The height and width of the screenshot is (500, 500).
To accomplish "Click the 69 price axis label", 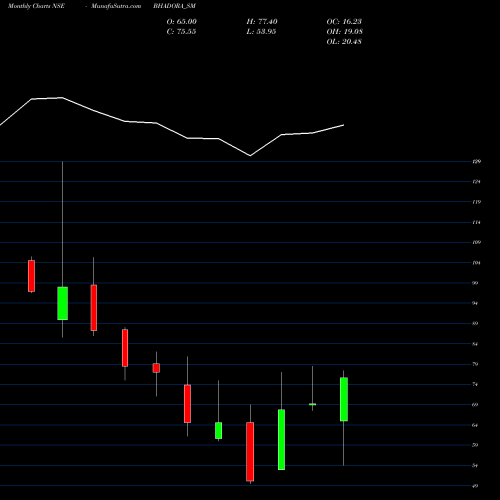I will [475, 405].
